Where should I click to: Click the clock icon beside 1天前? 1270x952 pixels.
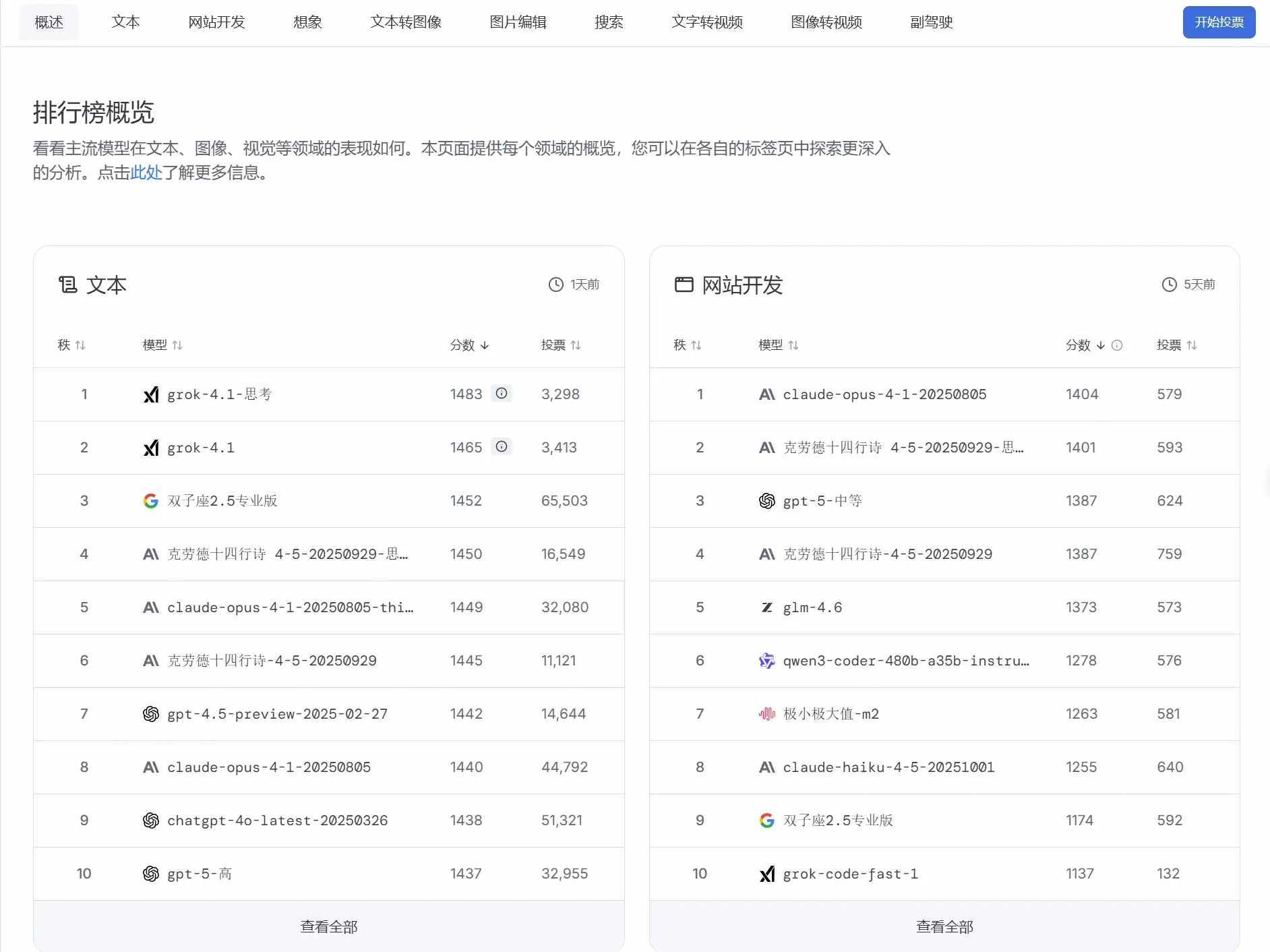pos(555,285)
